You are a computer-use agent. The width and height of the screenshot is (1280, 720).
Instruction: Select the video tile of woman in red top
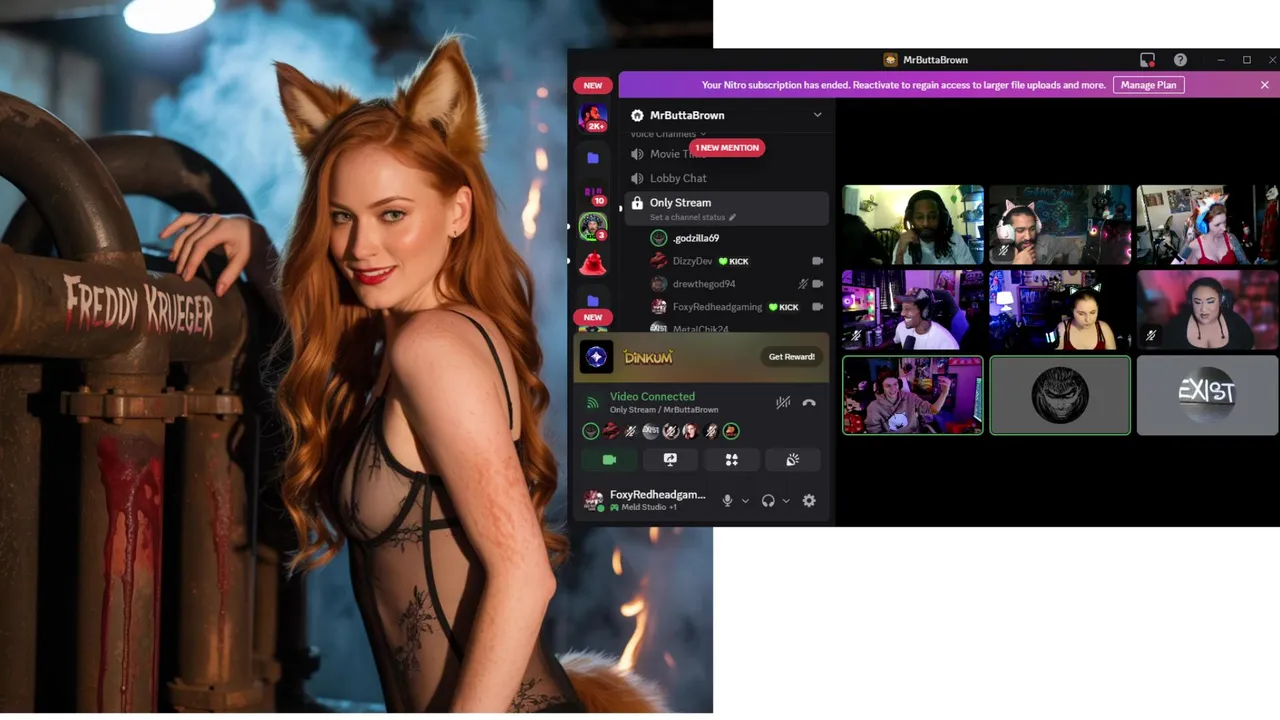pos(1207,225)
